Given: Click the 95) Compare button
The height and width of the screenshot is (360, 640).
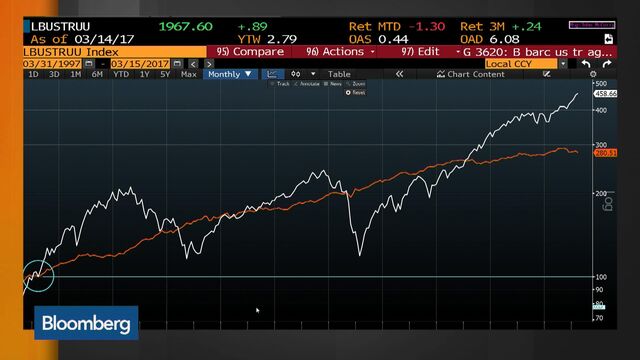Looking at the screenshot, I should (x=250, y=51).
